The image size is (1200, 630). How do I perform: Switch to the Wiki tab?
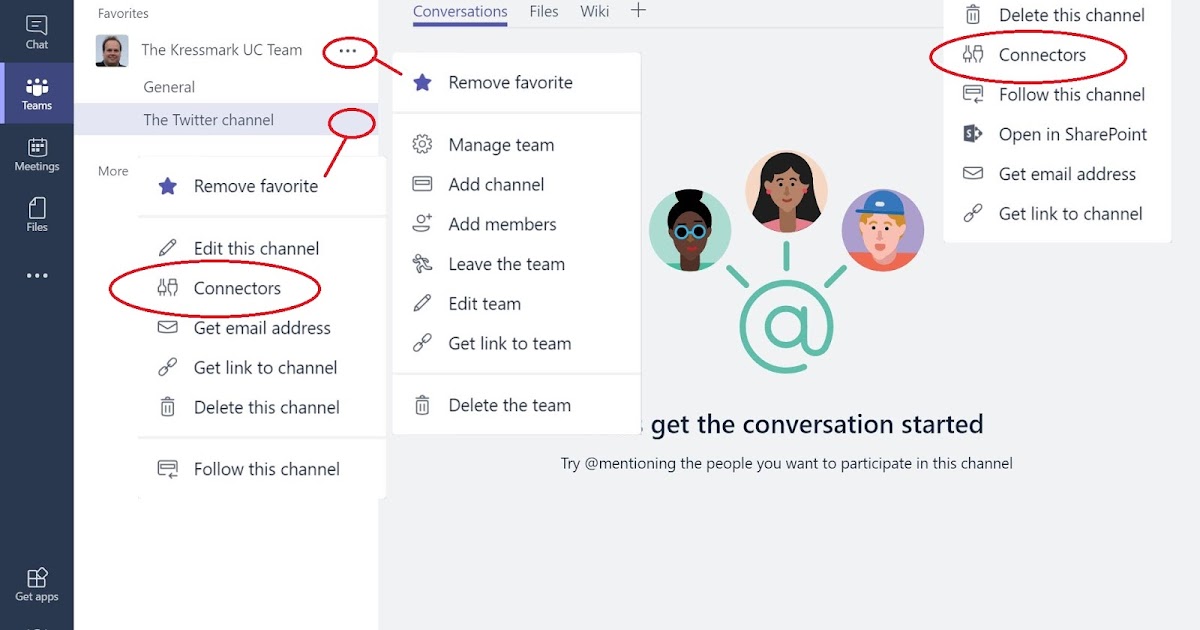[594, 11]
